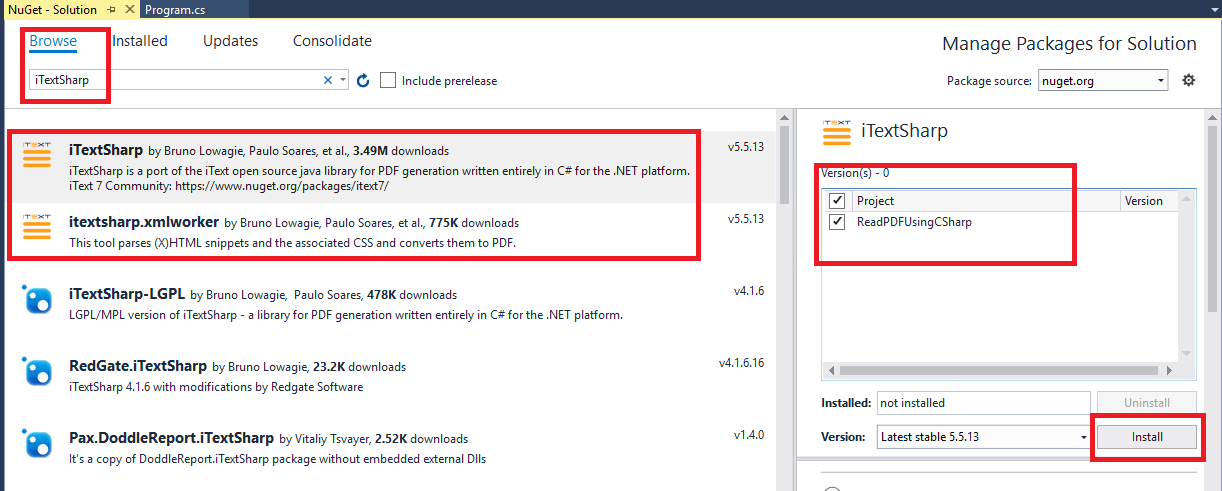Click the Pax.DoddleReport.iTextSharp package icon

37,443
